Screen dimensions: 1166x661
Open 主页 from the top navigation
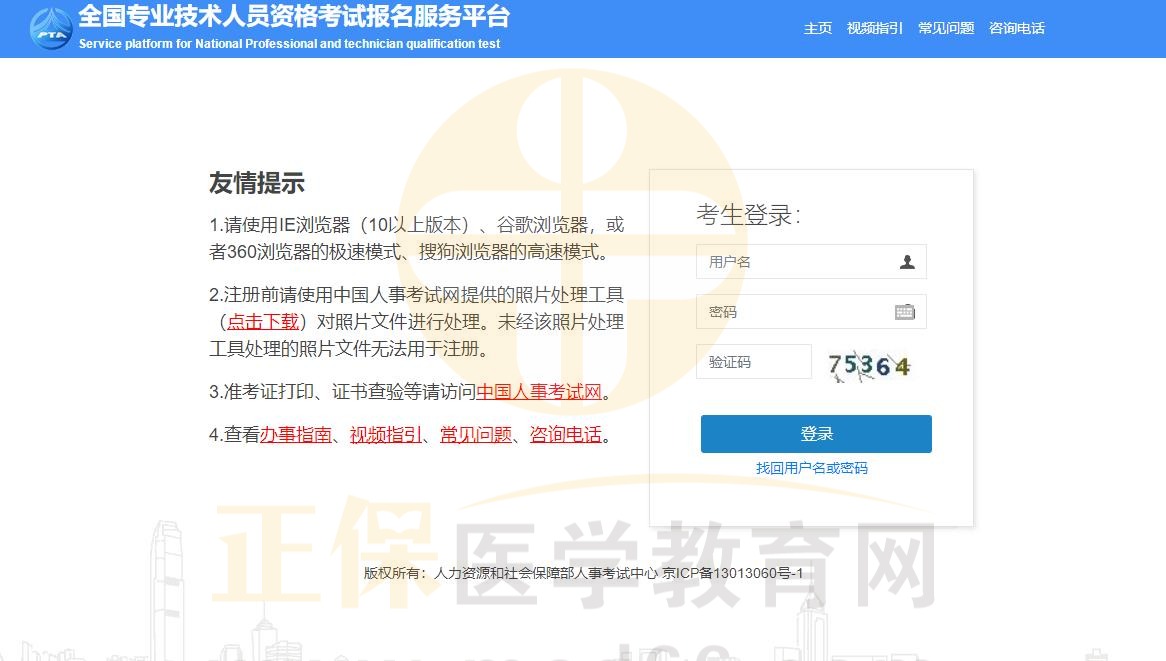point(817,29)
